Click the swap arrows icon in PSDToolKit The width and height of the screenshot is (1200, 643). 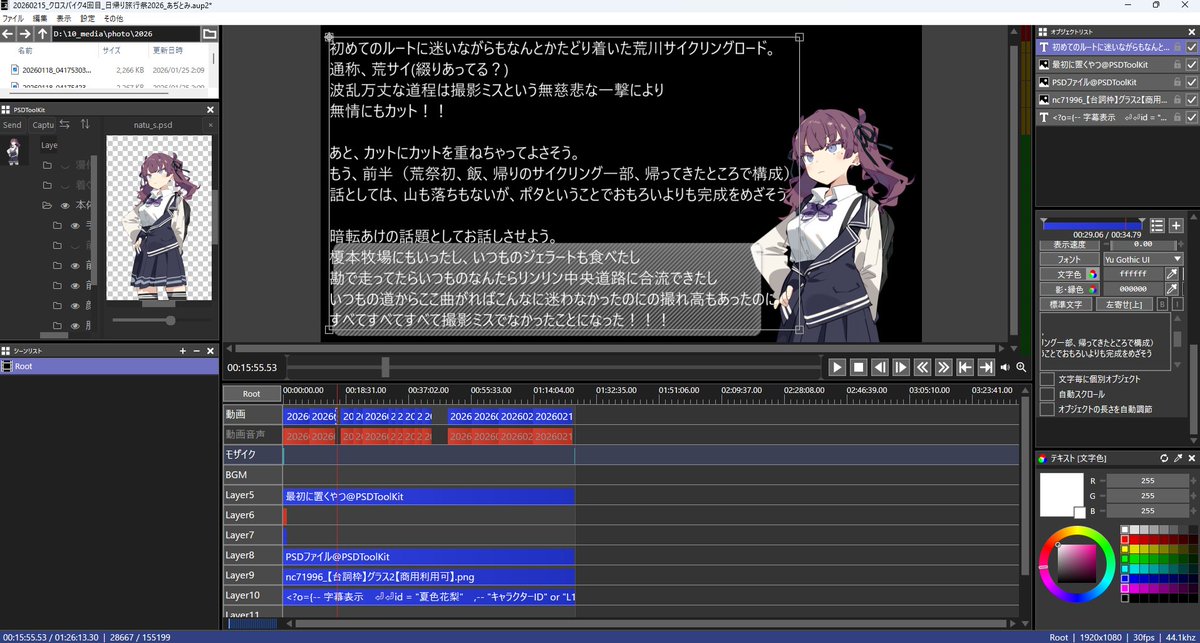click(x=65, y=124)
